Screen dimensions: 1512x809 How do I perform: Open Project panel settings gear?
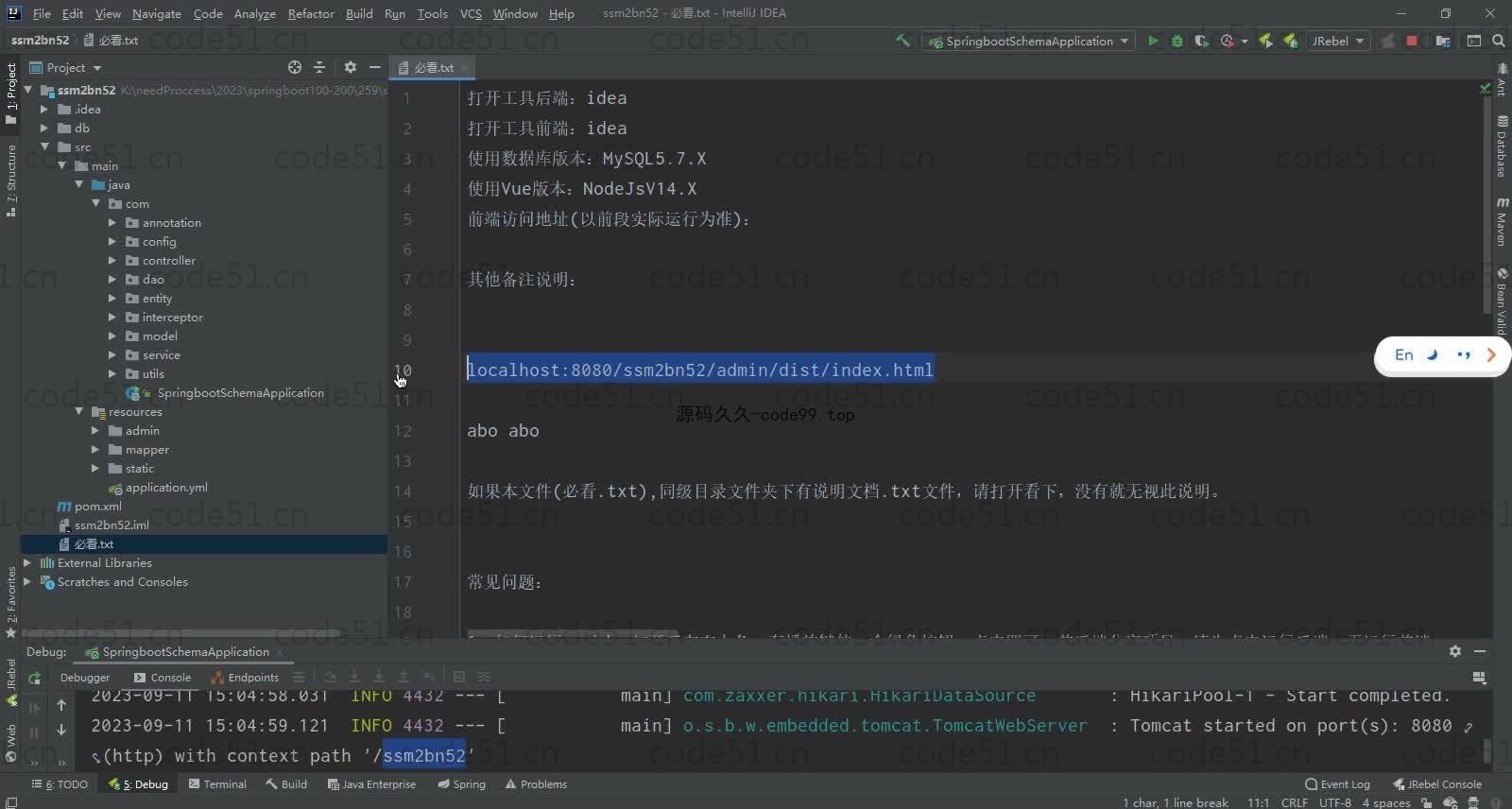click(351, 67)
